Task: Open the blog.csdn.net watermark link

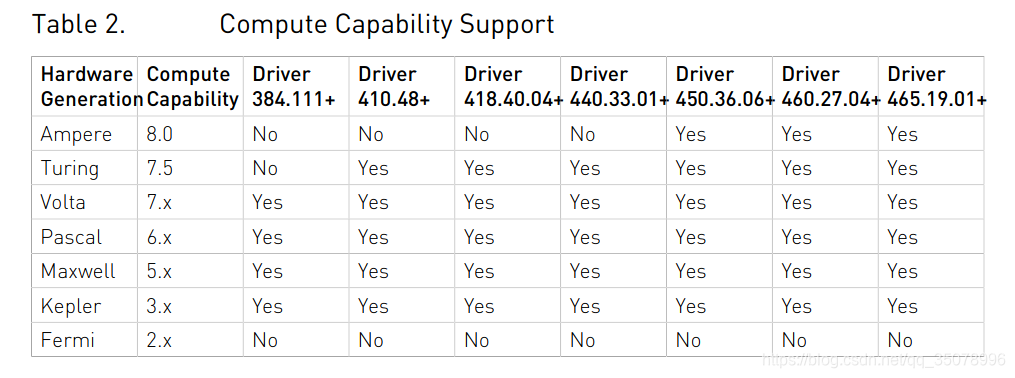Action: coord(883,359)
